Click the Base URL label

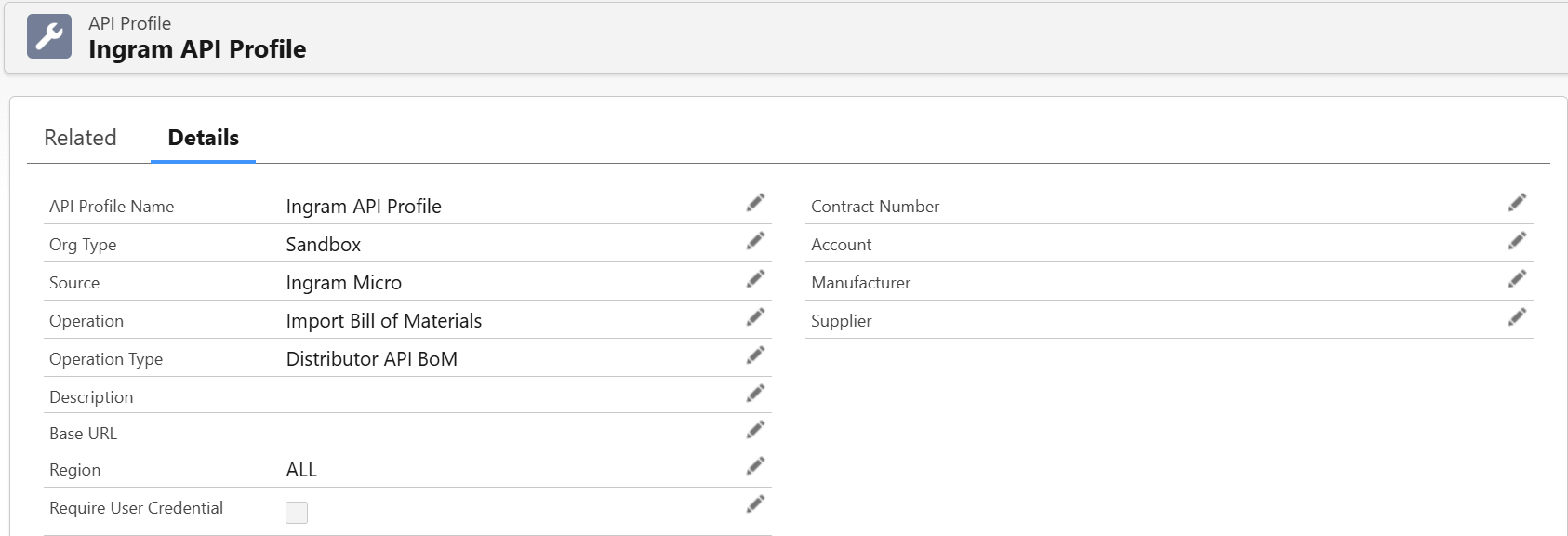(x=83, y=434)
